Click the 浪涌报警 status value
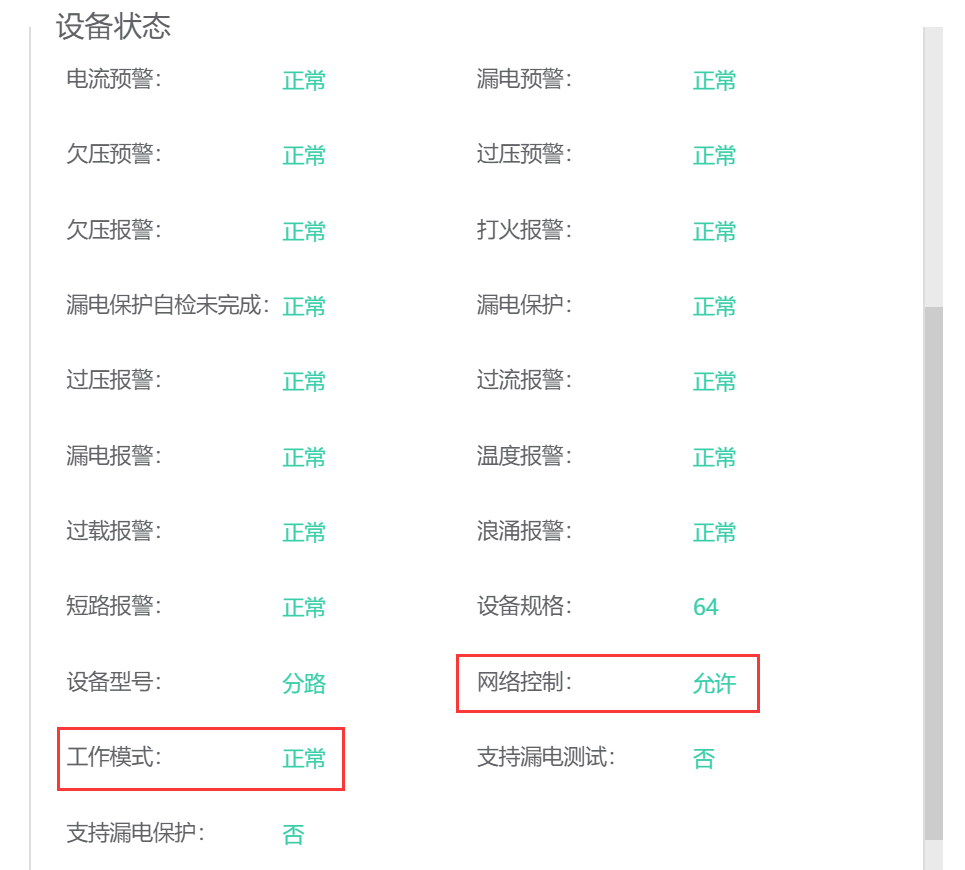Image resolution: width=965 pixels, height=870 pixels. pos(714,532)
